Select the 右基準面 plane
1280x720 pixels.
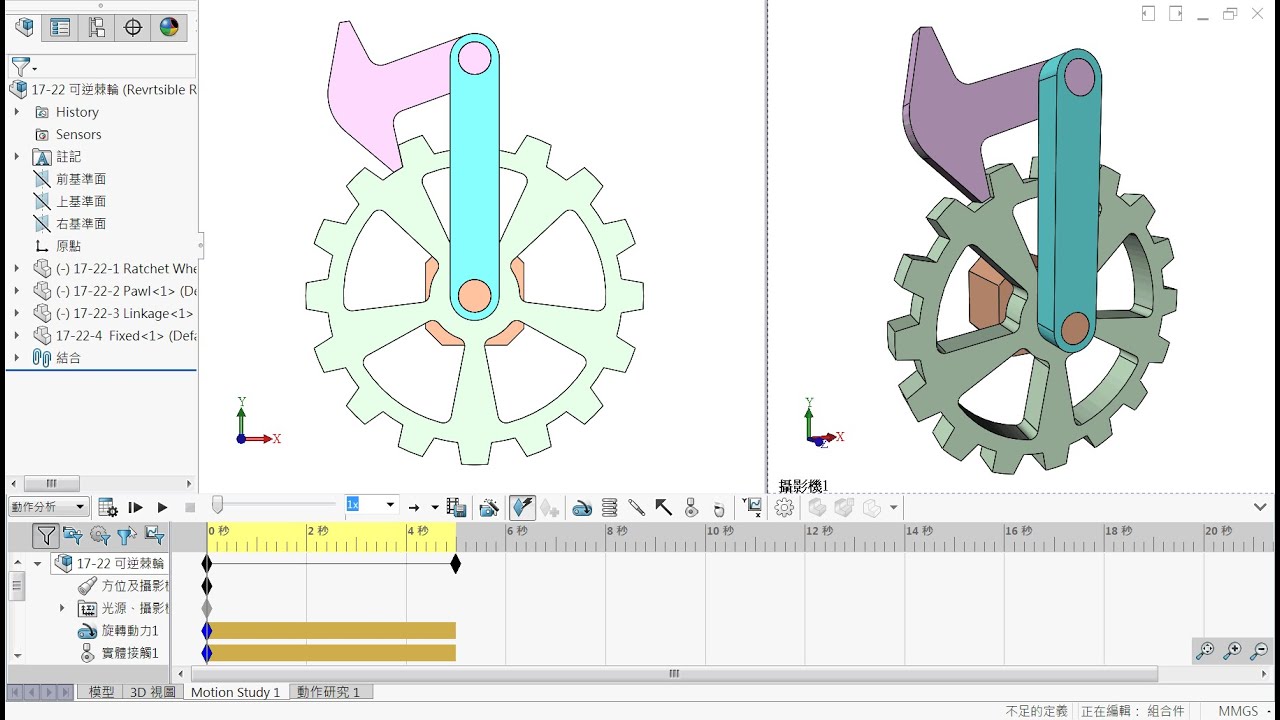(70, 223)
